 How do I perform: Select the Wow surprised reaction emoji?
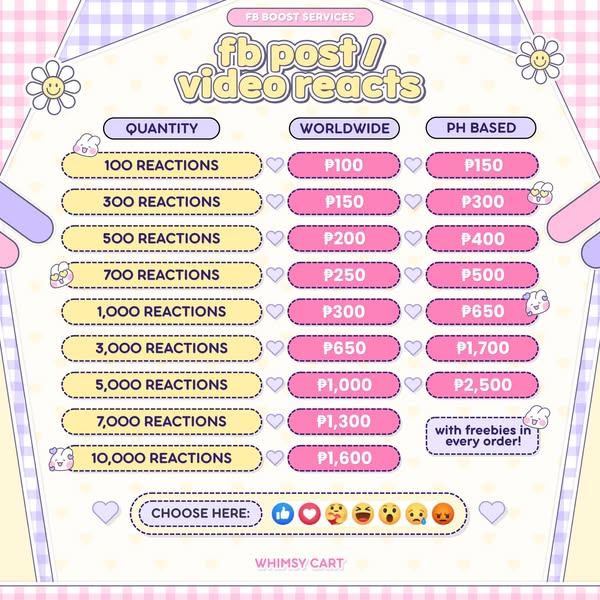pyautogui.click(x=389, y=514)
